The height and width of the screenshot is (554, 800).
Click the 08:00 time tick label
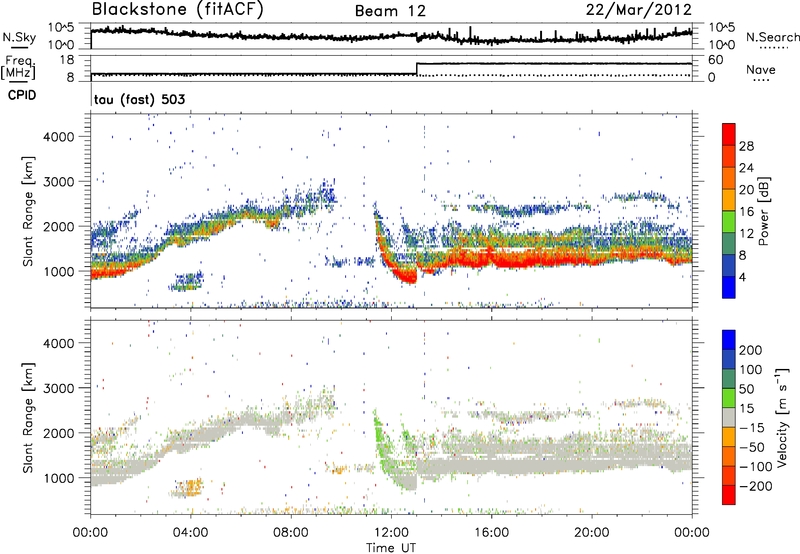point(291,533)
